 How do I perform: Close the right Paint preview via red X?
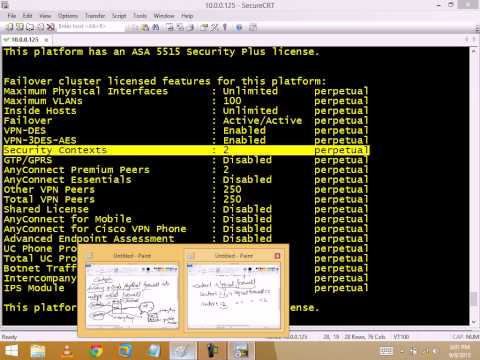tap(277, 256)
